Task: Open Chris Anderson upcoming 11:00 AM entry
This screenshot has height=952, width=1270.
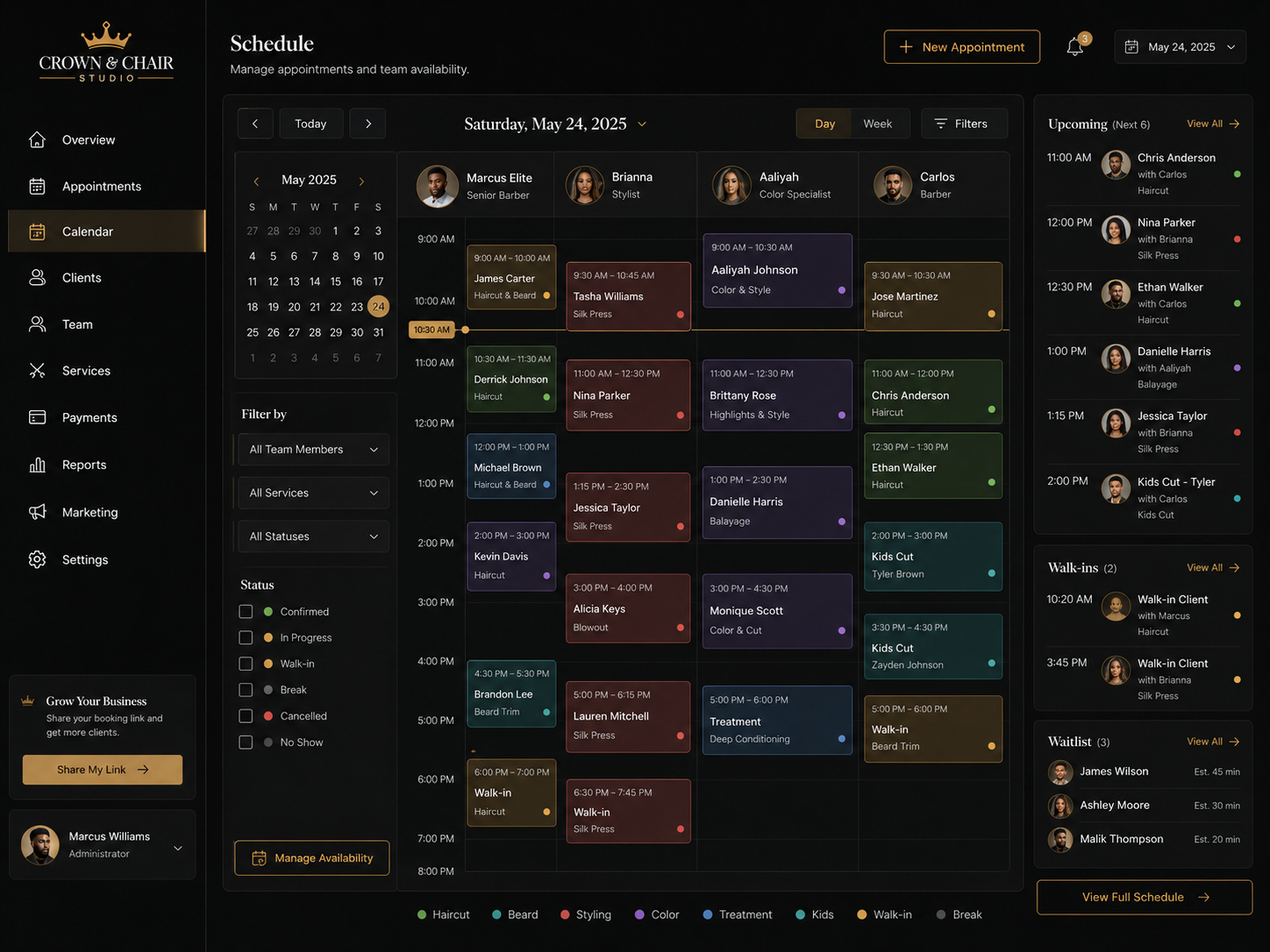Action: click(x=1144, y=174)
